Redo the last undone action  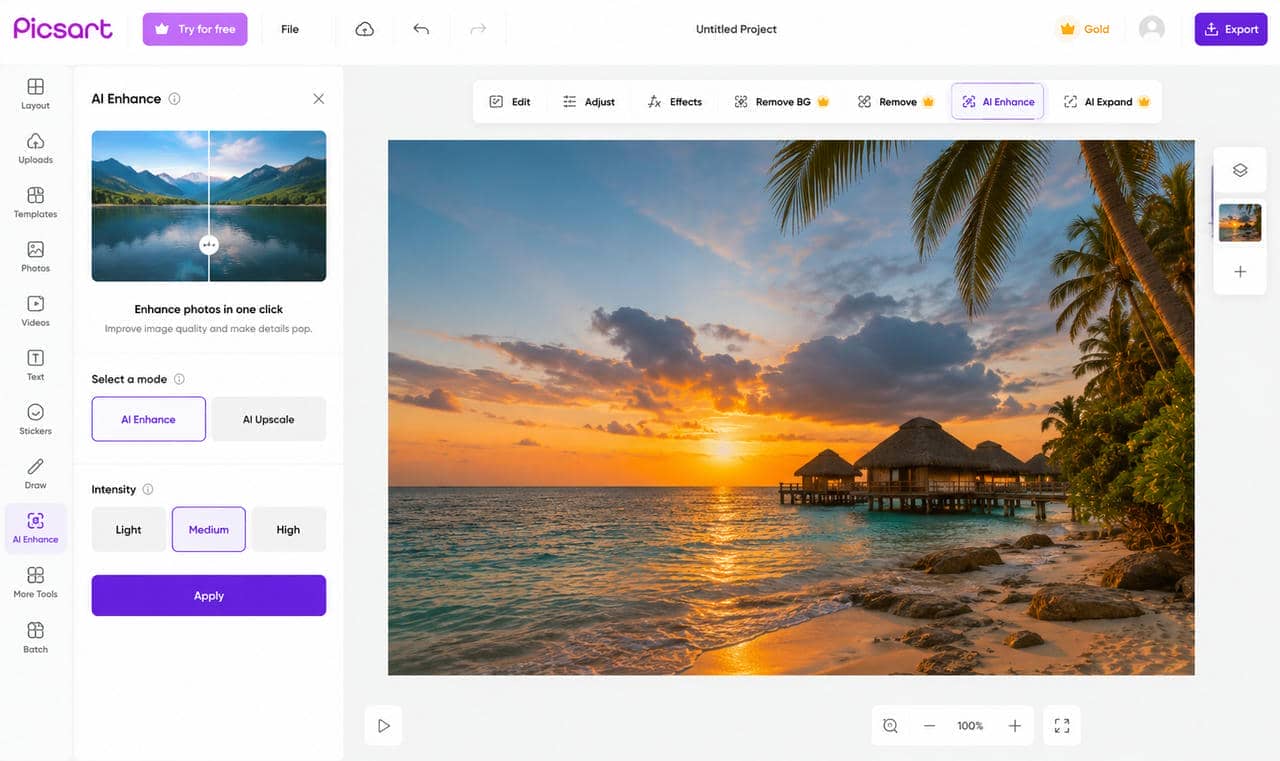[x=478, y=29]
